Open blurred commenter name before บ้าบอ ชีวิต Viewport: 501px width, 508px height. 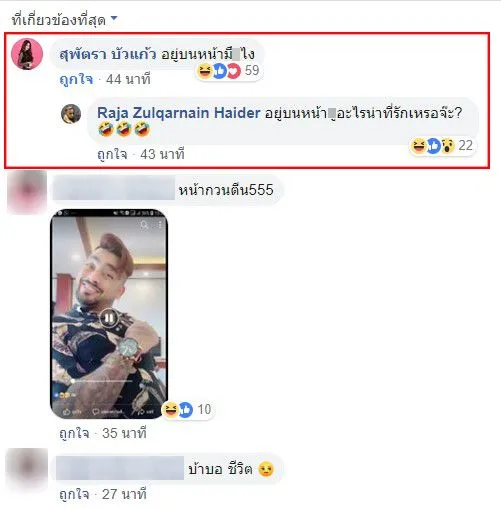tap(120, 468)
